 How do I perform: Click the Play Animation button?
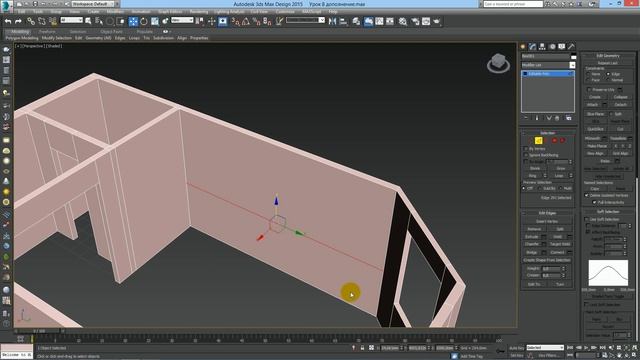(x=587, y=348)
